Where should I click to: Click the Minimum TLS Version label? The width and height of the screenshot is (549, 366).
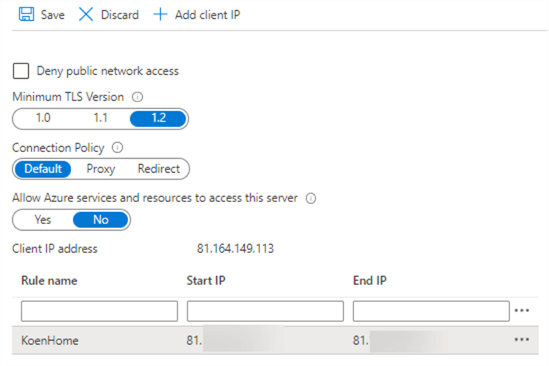68,97
